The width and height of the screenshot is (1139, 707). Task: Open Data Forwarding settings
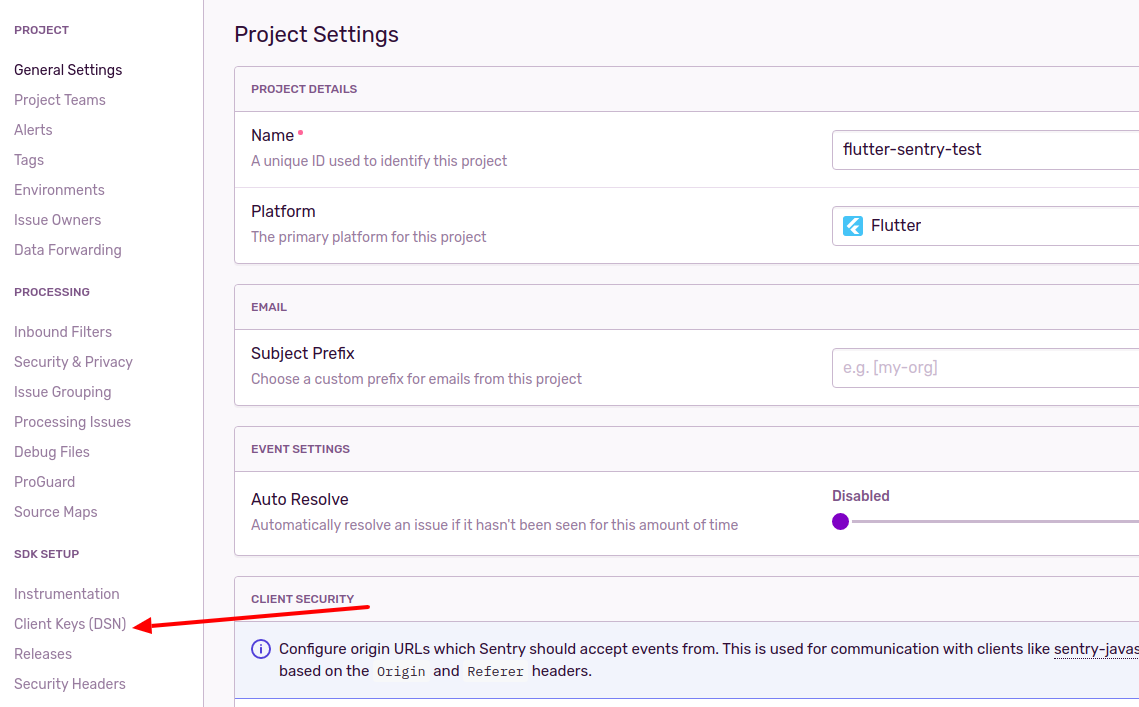68,250
